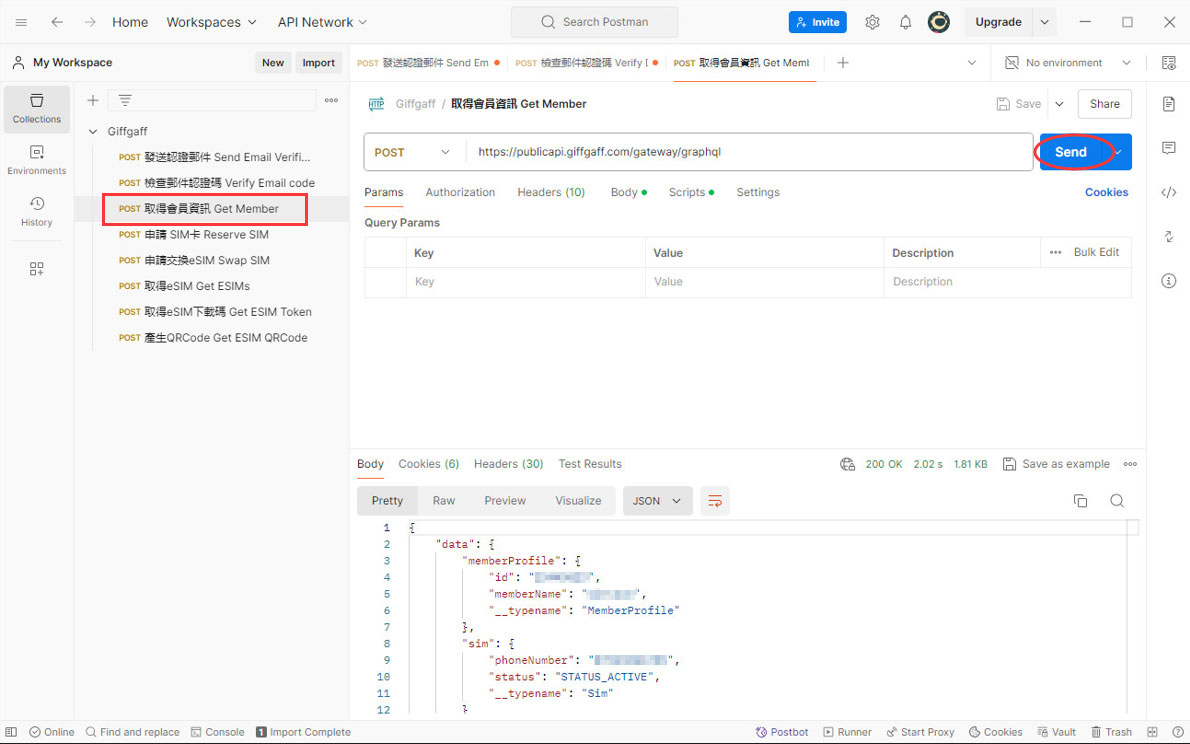Click the request URL input field

pyautogui.click(x=750, y=152)
